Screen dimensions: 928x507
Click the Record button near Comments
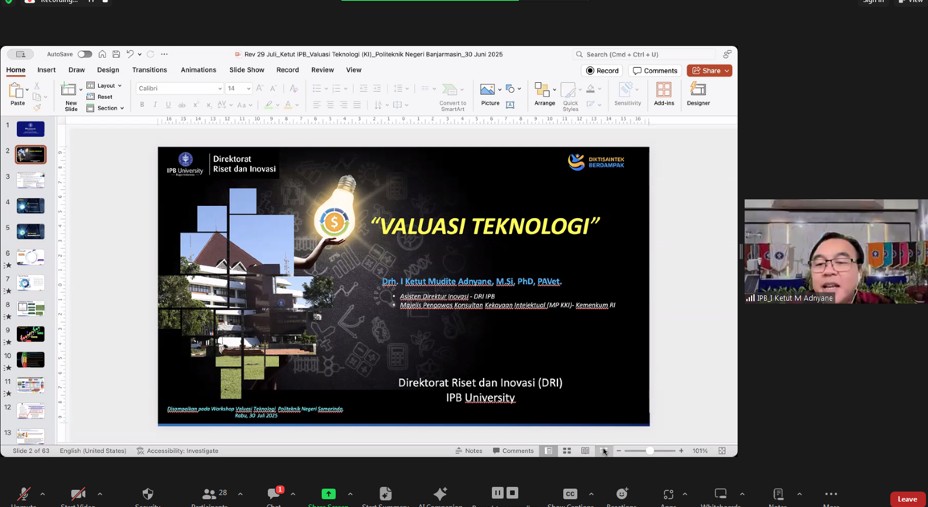coord(602,70)
